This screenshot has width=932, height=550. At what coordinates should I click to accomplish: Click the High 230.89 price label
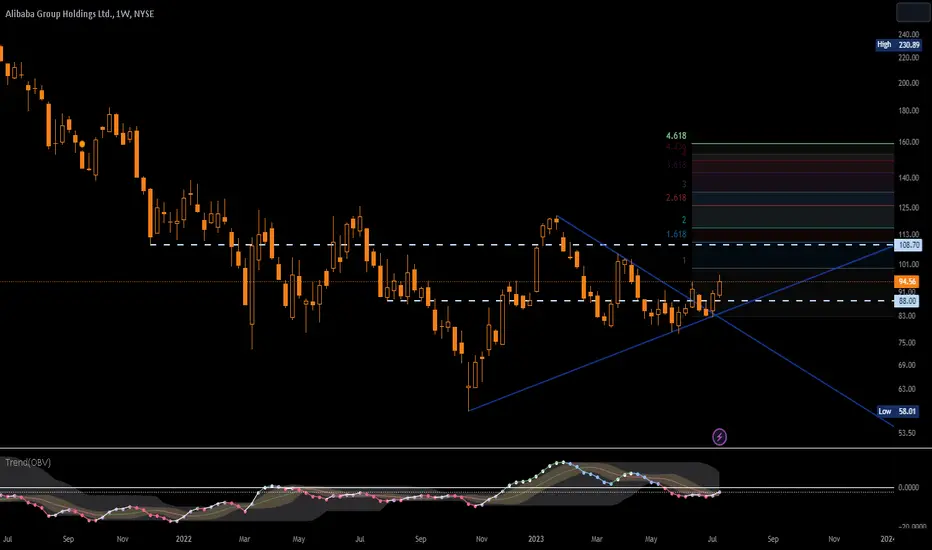[898, 45]
